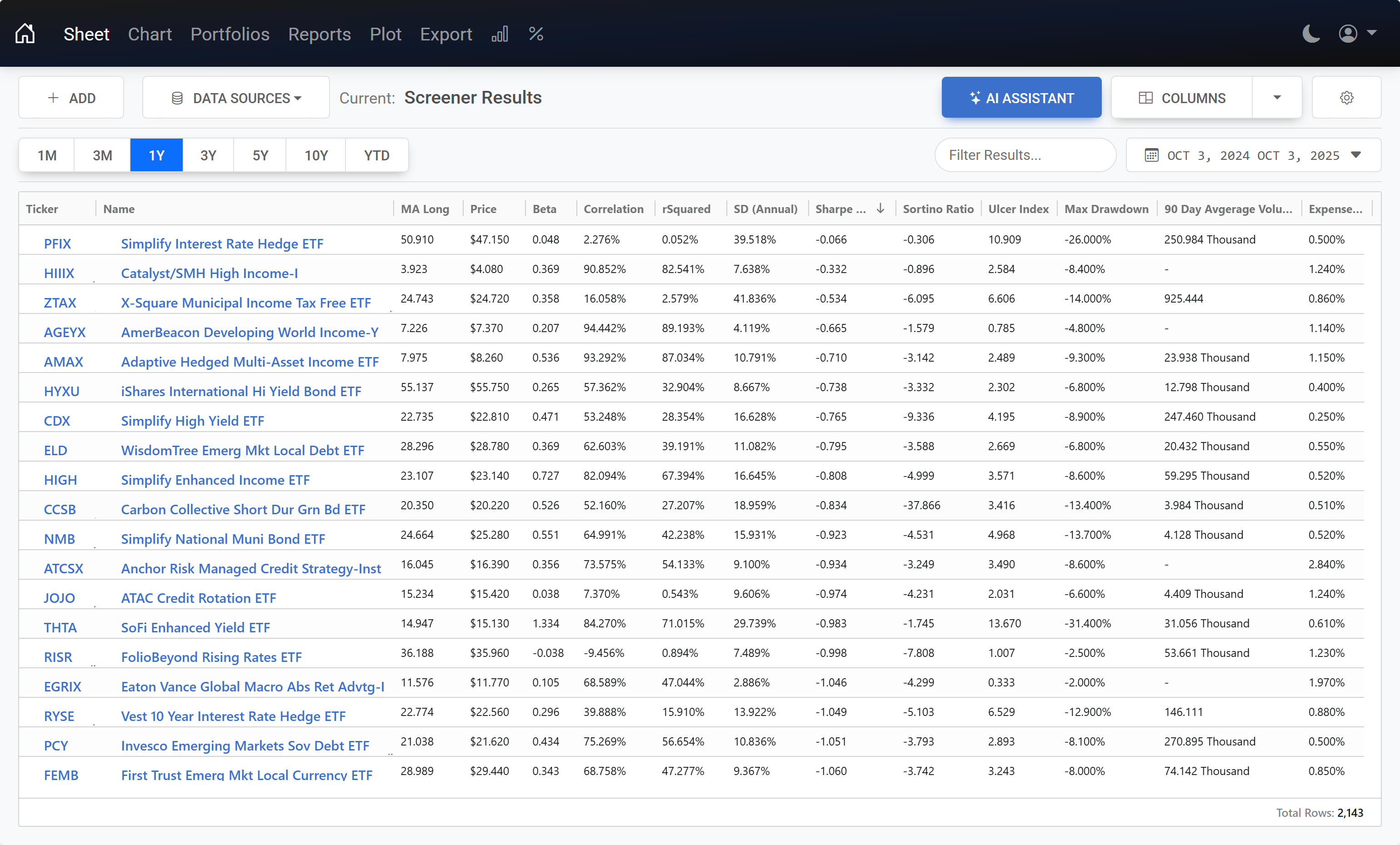This screenshot has height=845, width=1400.
Task: Click the Filter Results search field
Action: click(1025, 154)
